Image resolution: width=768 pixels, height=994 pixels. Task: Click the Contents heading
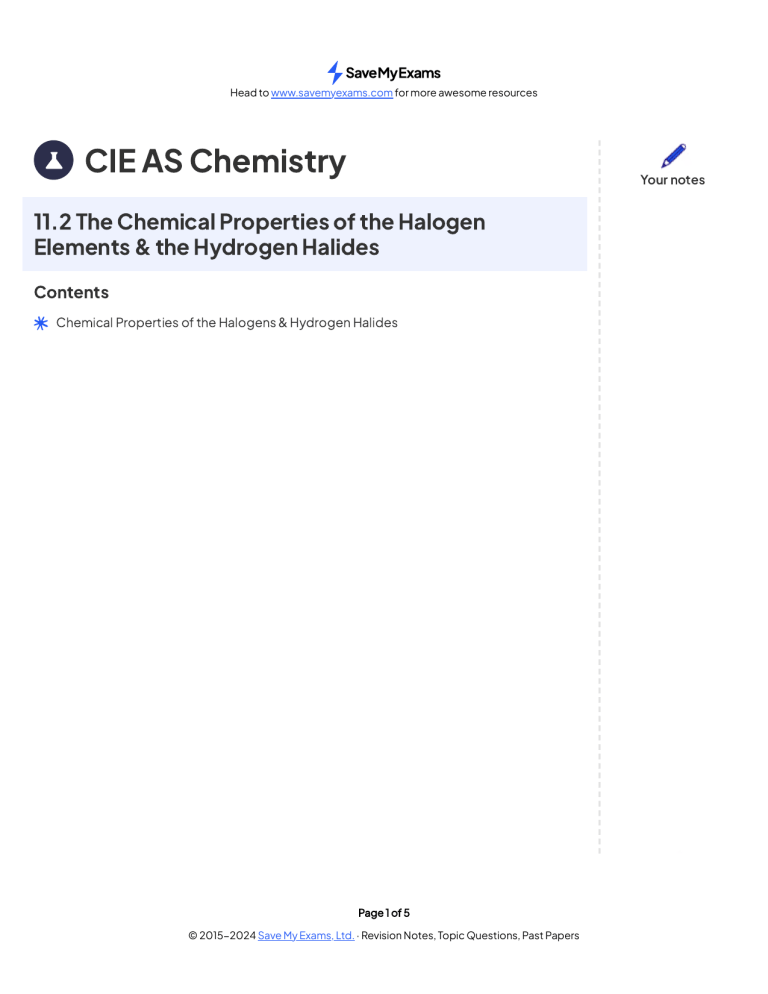tap(71, 292)
